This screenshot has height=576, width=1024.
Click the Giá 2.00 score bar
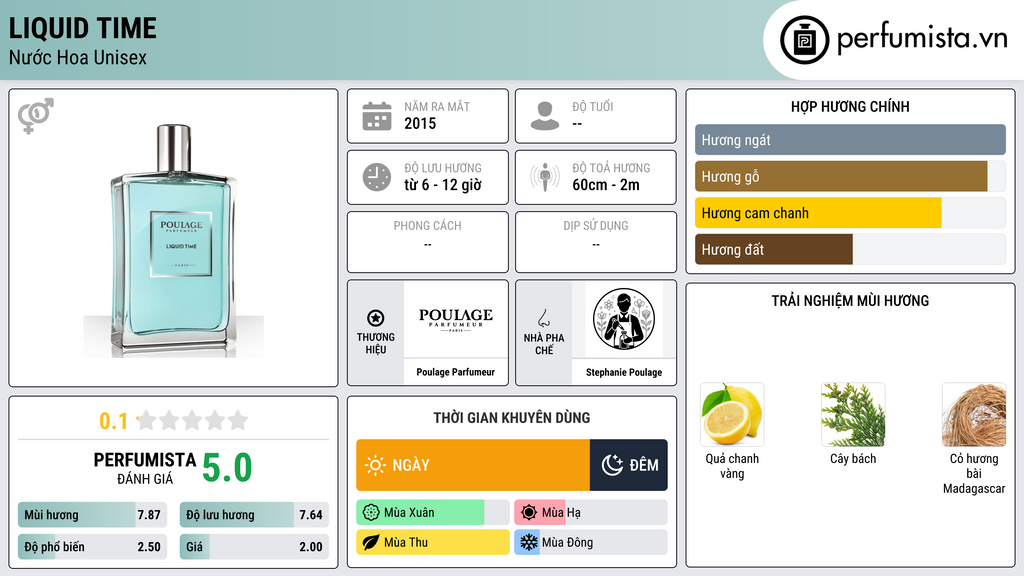[254, 547]
